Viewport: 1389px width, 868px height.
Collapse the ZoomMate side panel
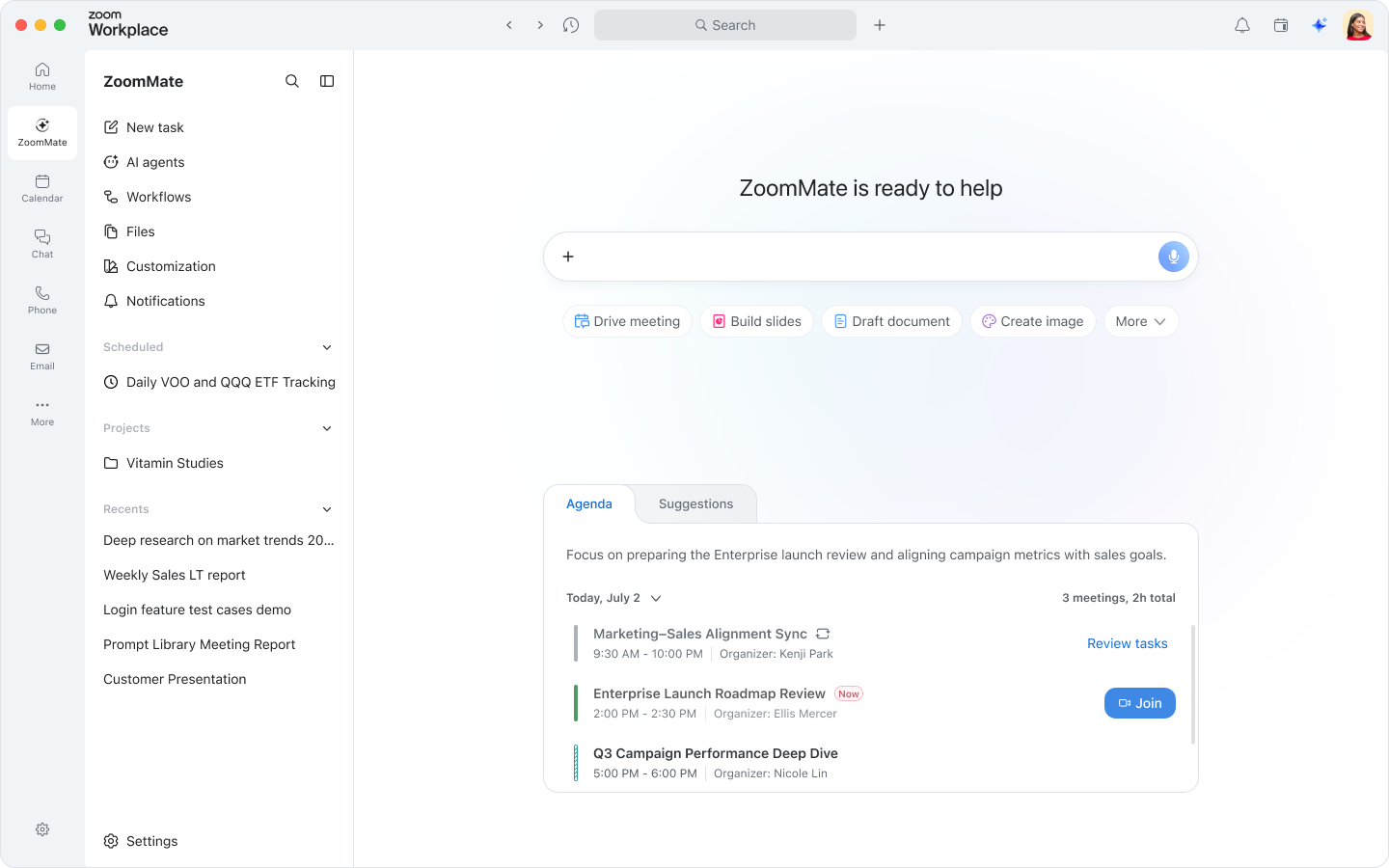pyautogui.click(x=327, y=81)
